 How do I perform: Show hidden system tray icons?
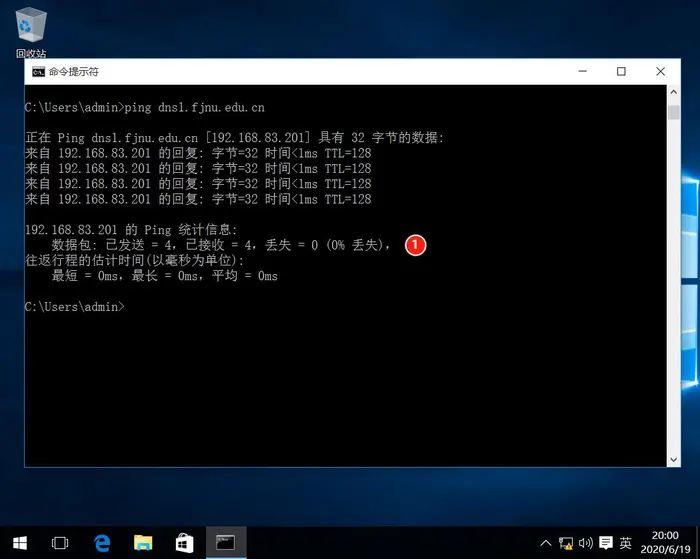coord(546,543)
